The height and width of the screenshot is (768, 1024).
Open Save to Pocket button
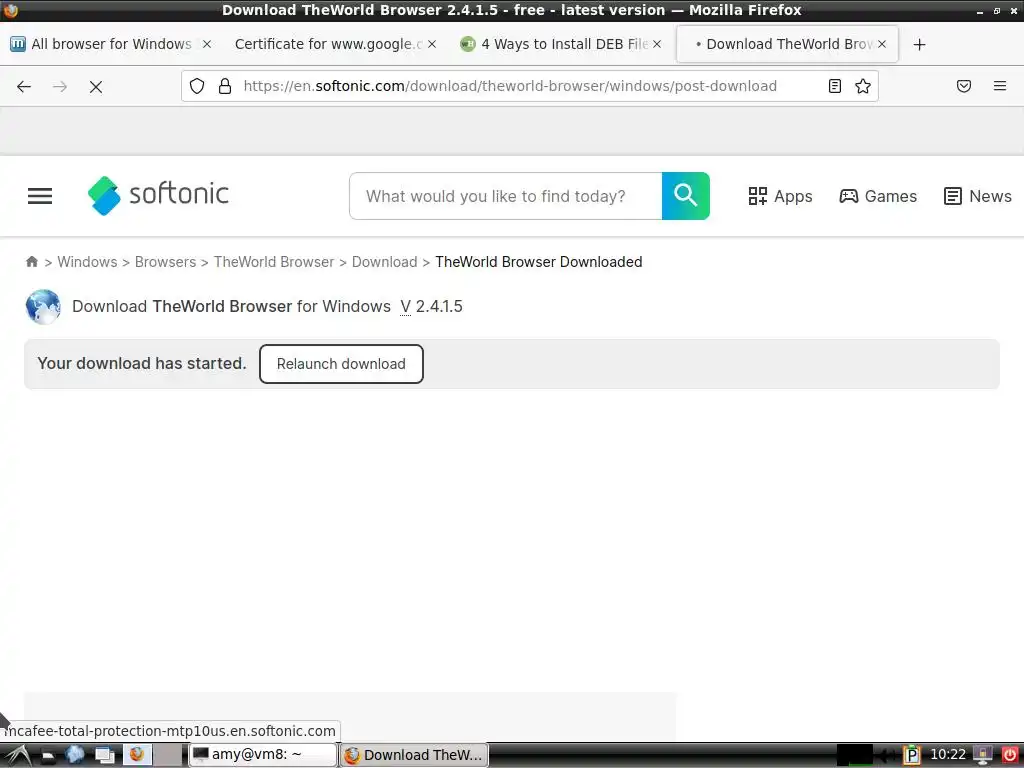click(x=964, y=86)
